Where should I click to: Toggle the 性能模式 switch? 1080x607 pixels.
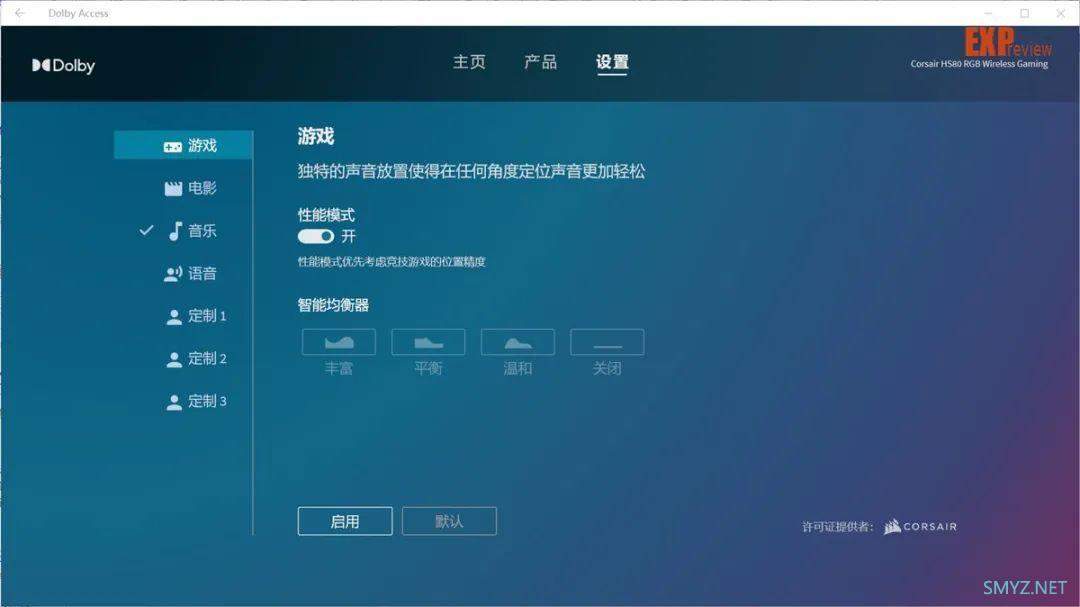tap(315, 236)
